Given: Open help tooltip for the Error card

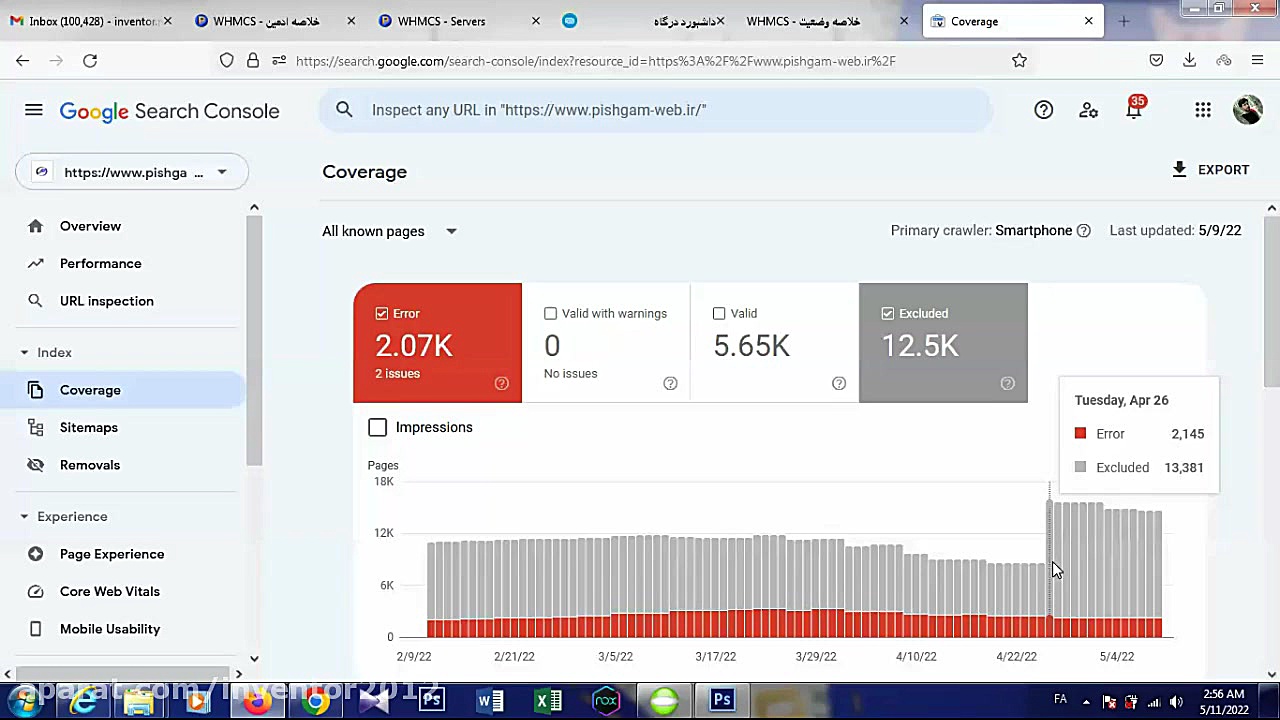Looking at the screenshot, I should coord(502,383).
